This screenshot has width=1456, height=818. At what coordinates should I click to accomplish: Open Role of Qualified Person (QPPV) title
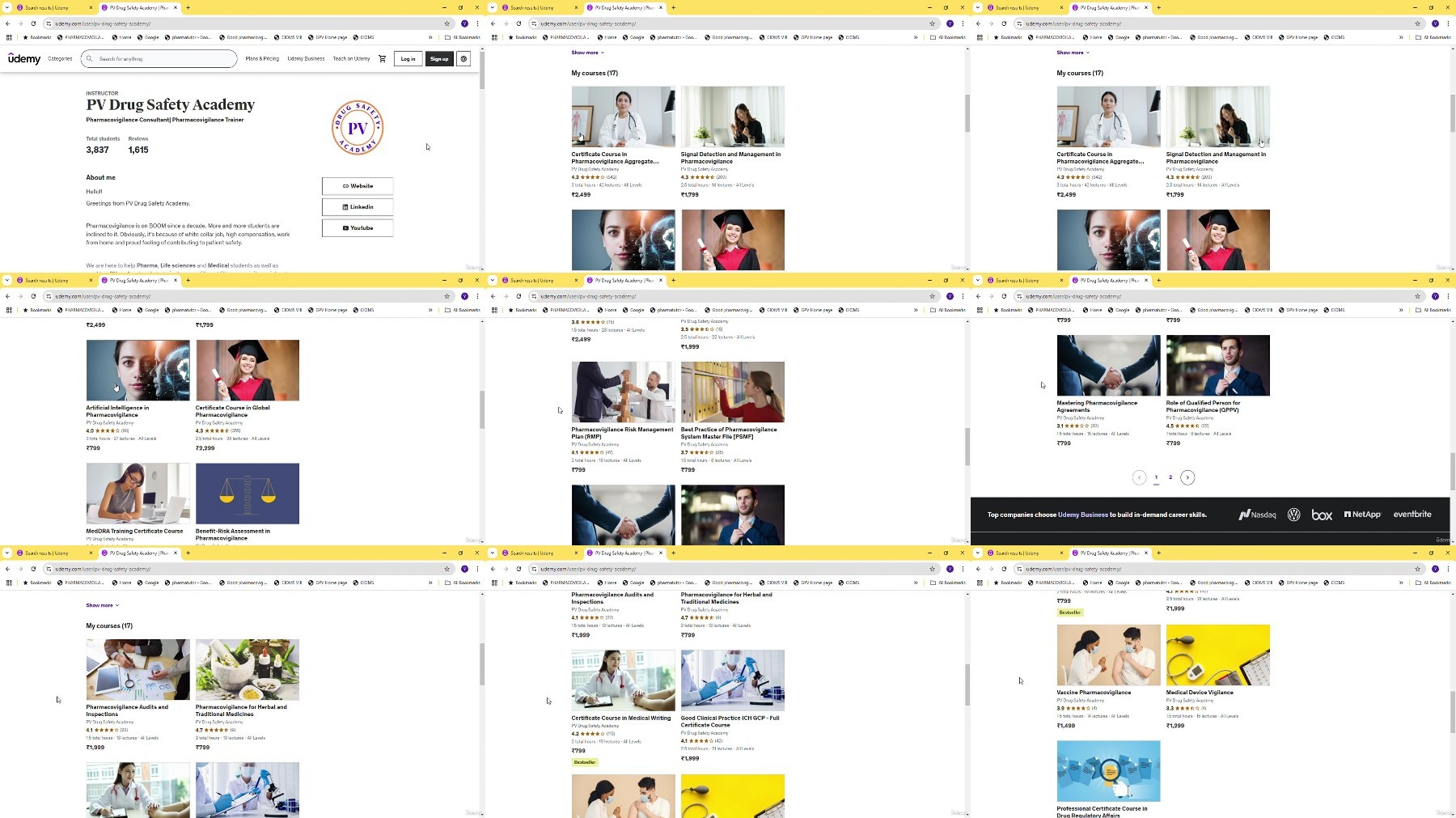point(1203,406)
